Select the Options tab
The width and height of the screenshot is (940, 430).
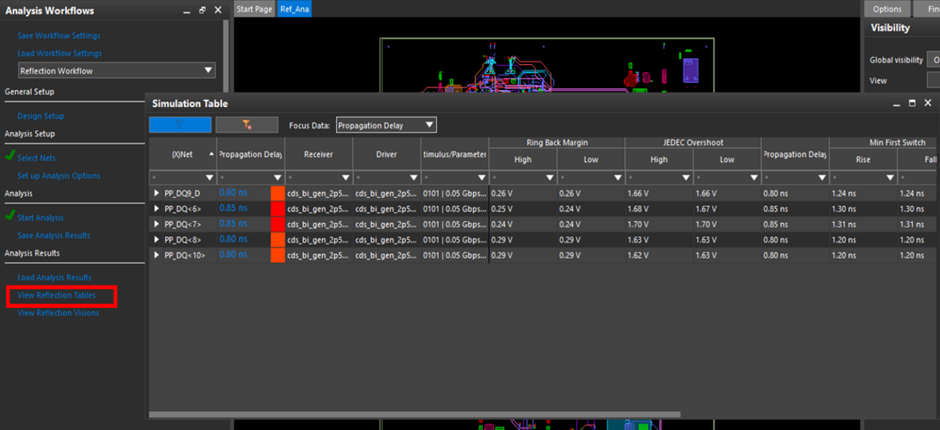point(887,9)
